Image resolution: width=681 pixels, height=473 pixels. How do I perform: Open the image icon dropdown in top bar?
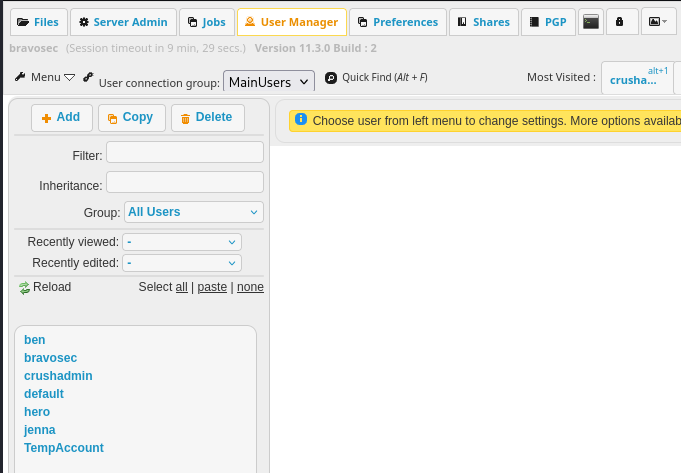tap(657, 22)
